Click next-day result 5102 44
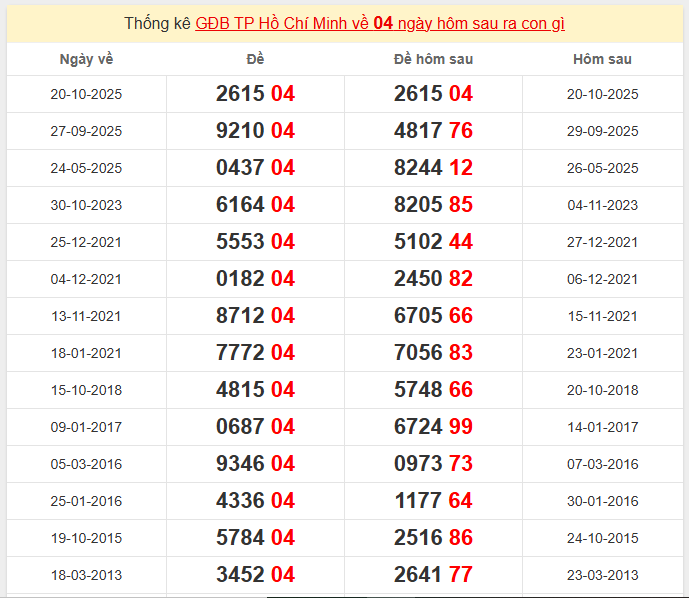Image resolution: width=689 pixels, height=598 pixels. (x=433, y=242)
